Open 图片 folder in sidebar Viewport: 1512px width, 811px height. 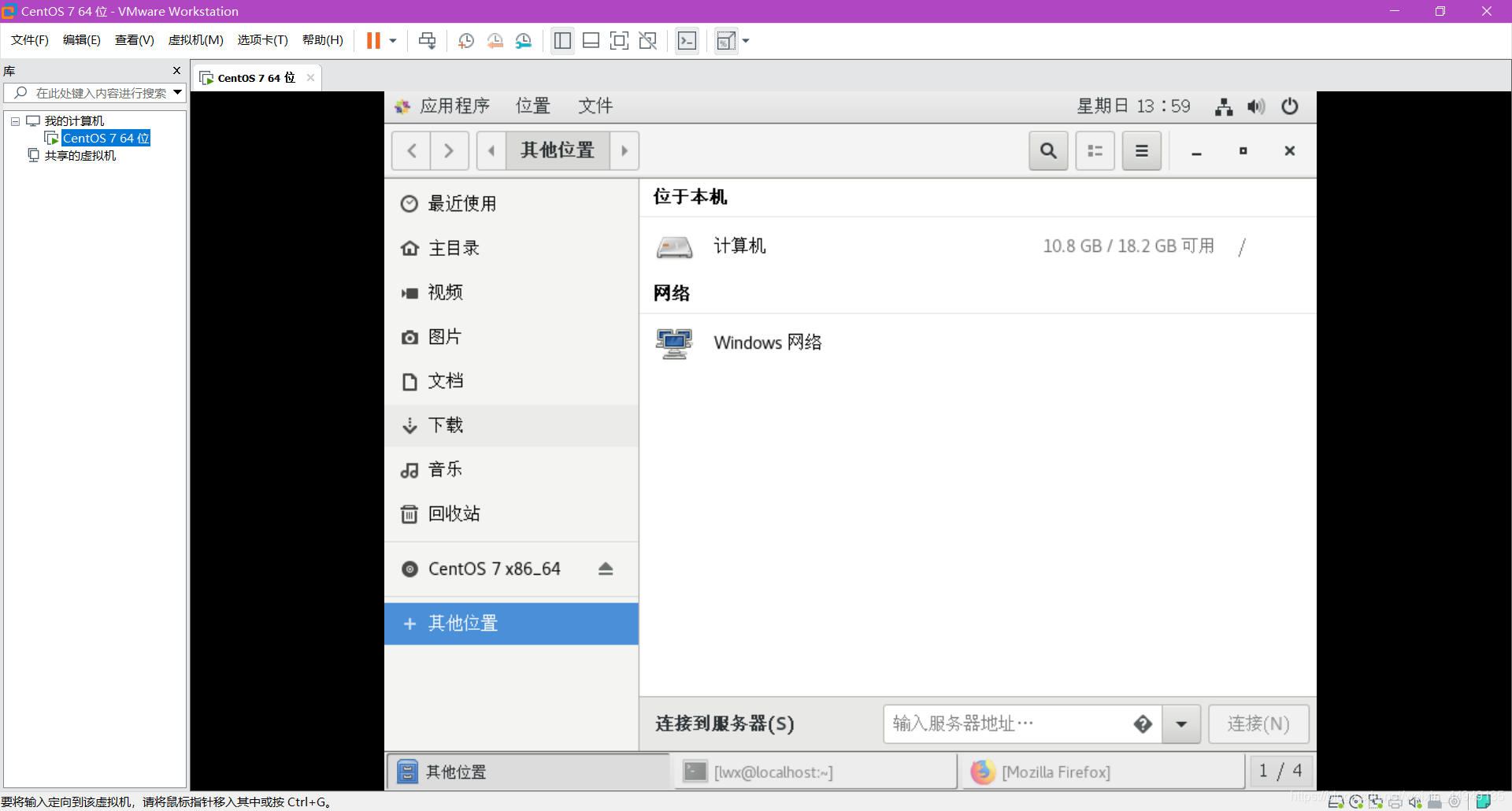click(x=511, y=337)
